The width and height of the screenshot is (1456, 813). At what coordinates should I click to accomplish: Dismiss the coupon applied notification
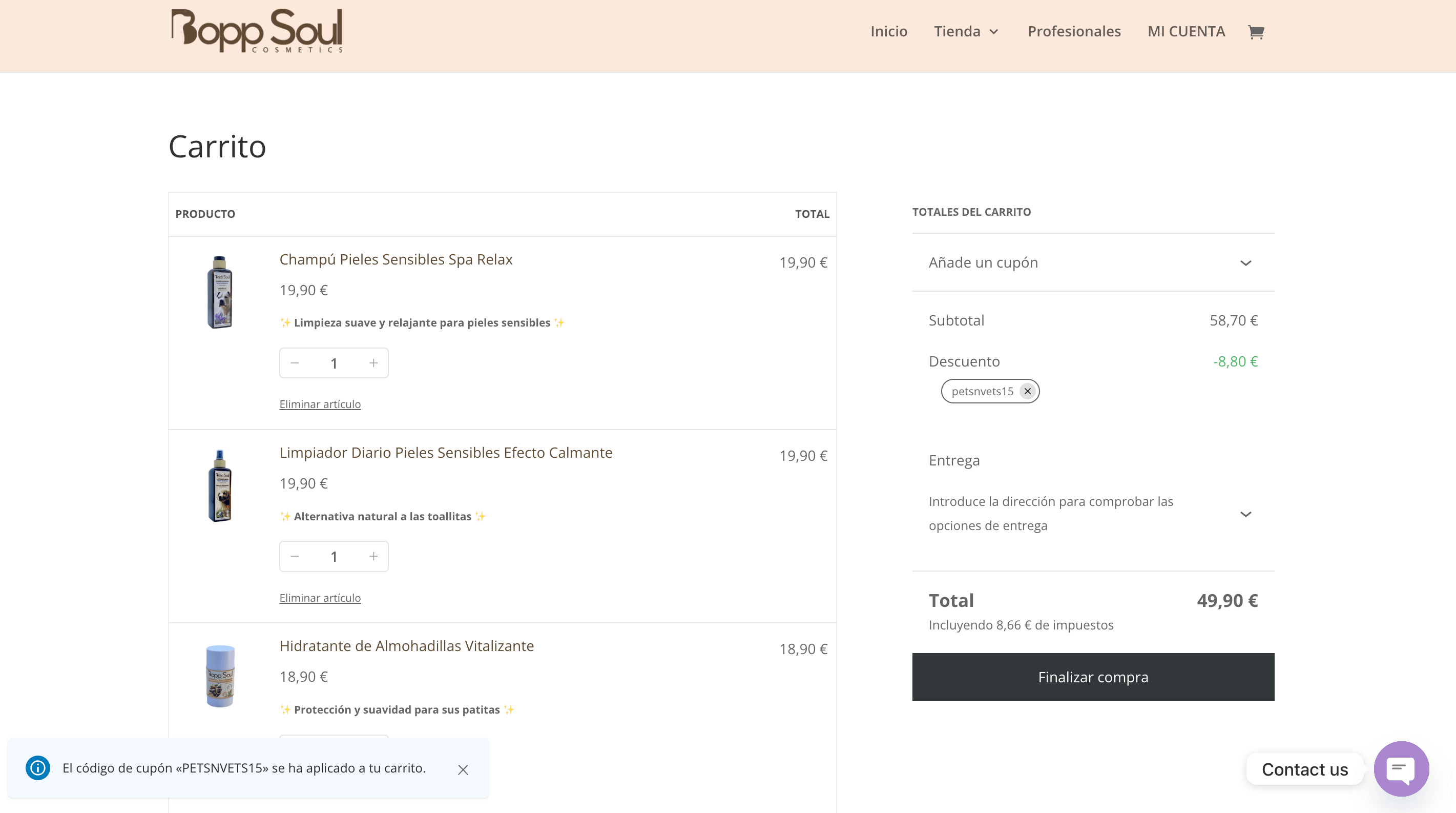(x=463, y=769)
